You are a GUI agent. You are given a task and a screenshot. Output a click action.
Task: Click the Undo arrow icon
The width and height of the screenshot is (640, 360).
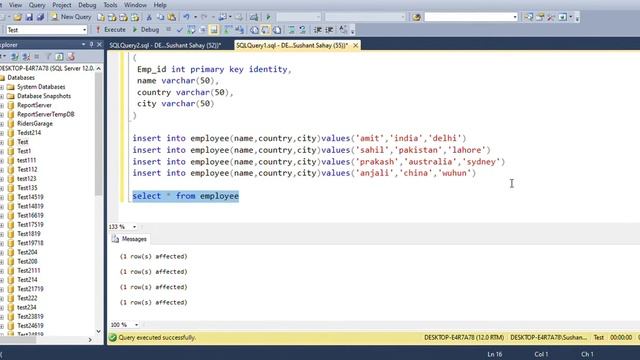click(x=187, y=17)
